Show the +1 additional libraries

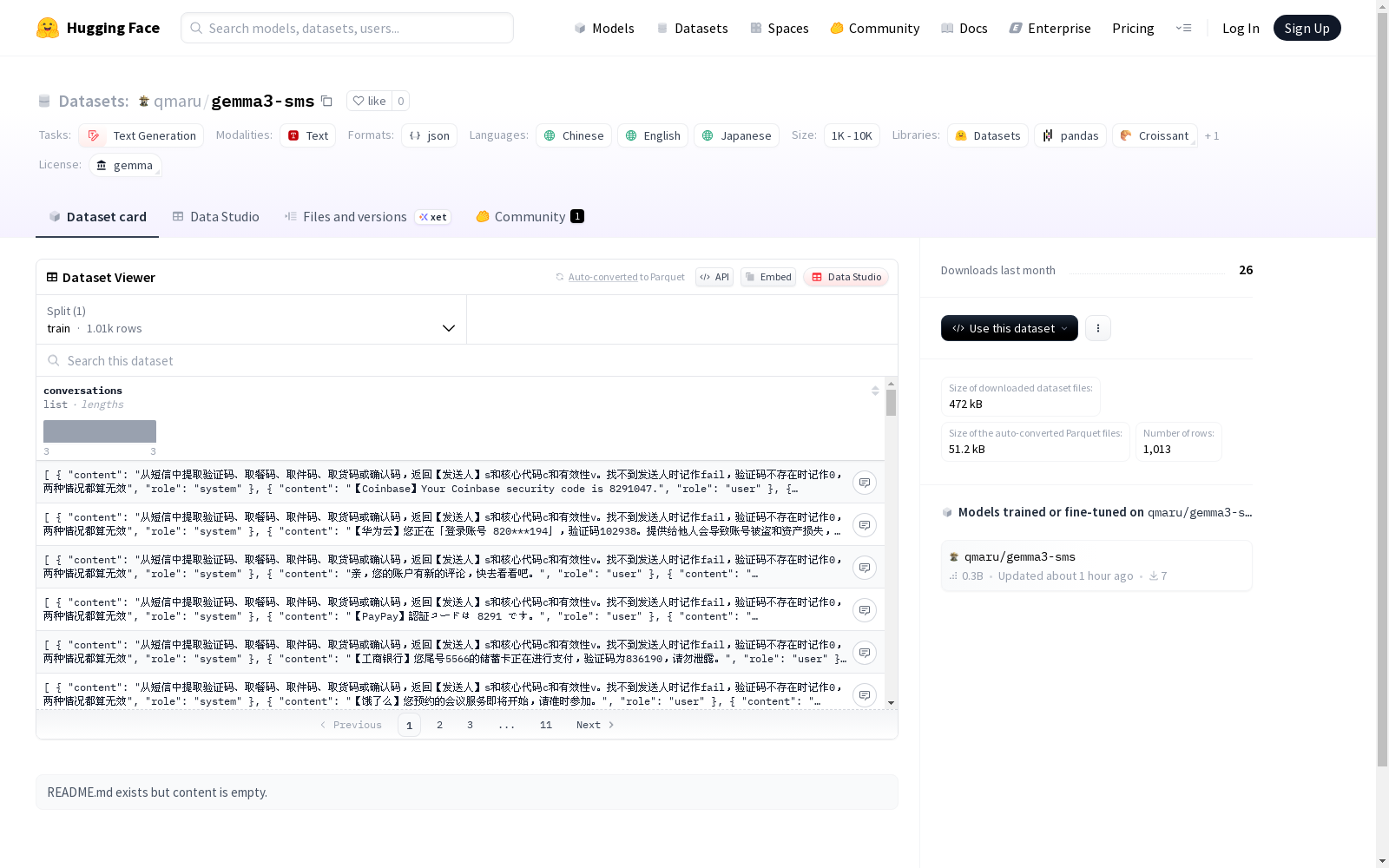[x=1212, y=135]
